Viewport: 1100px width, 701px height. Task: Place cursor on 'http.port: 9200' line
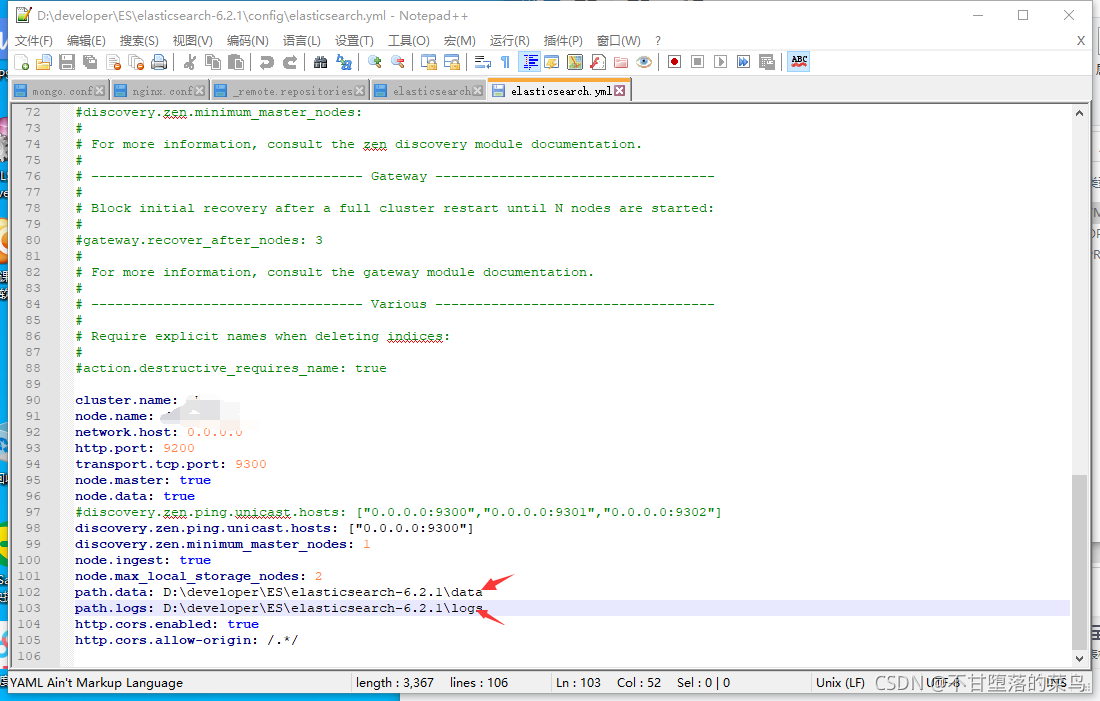(135, 448)
